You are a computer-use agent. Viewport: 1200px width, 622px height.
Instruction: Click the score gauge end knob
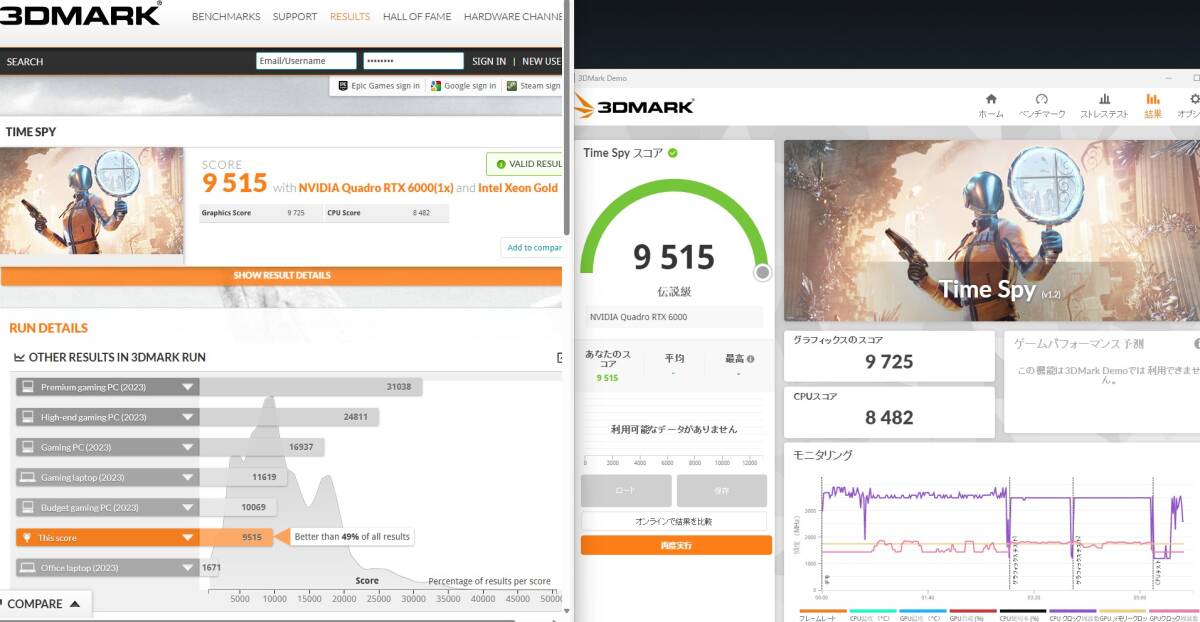pyautogui.click(x=762, y=272)
